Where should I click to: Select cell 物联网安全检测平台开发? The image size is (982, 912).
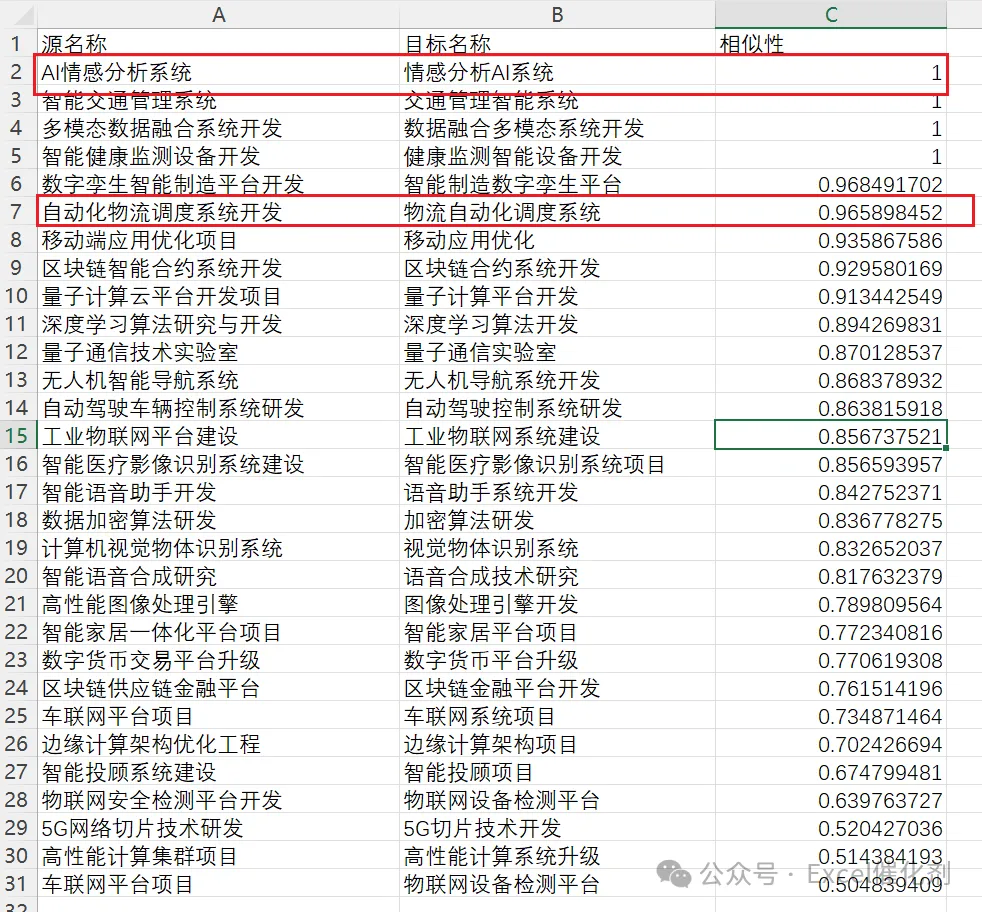click(219, 800)
